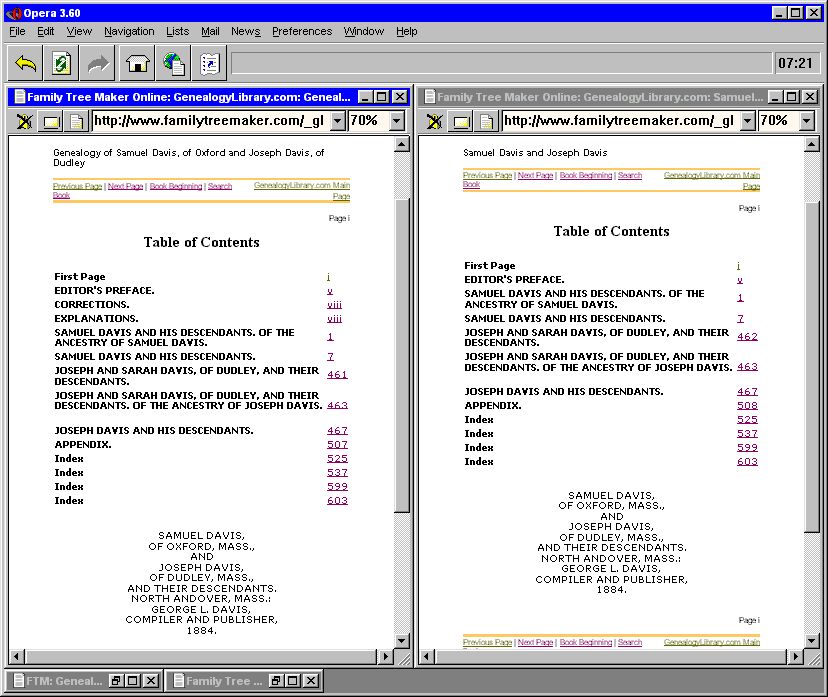Click the yellow card icon in right window
Viewport: 828px width, 697px height.
click(461, 122)
